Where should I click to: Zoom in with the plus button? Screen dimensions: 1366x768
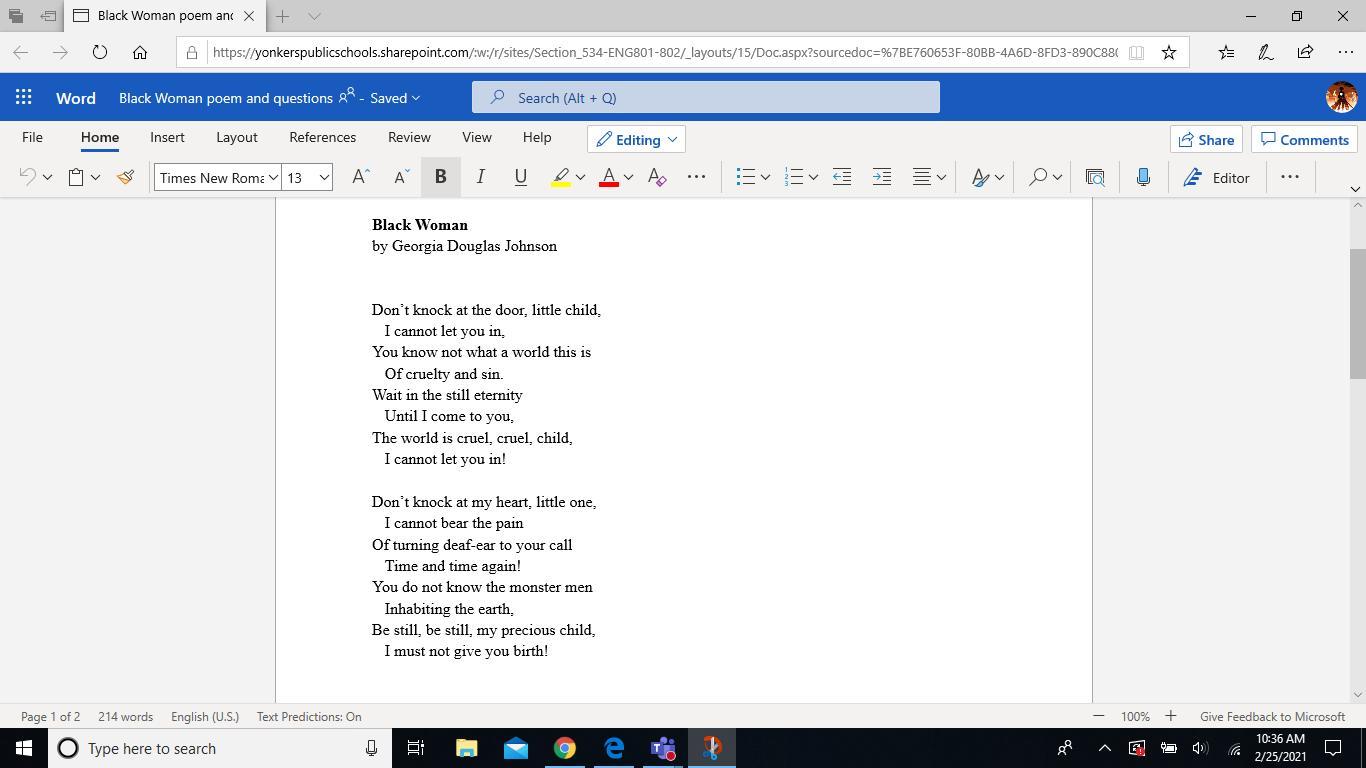1170,716
